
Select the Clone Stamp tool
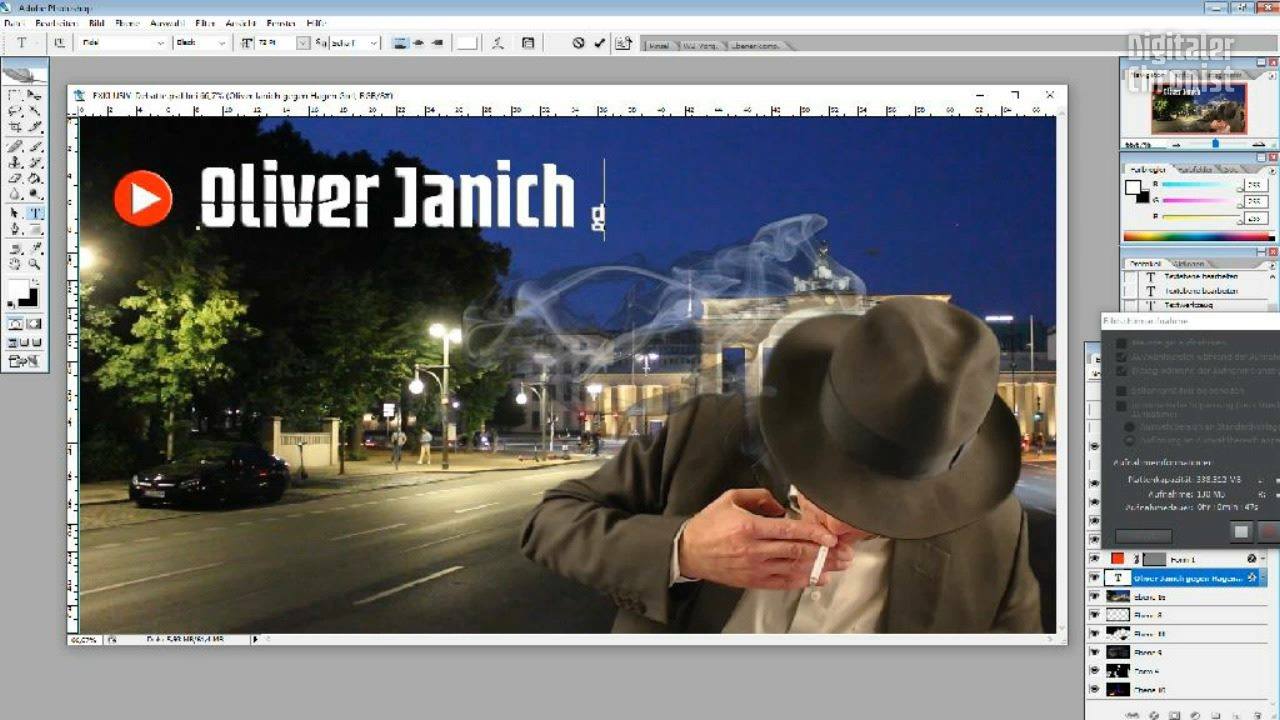[x=15, y=162]
